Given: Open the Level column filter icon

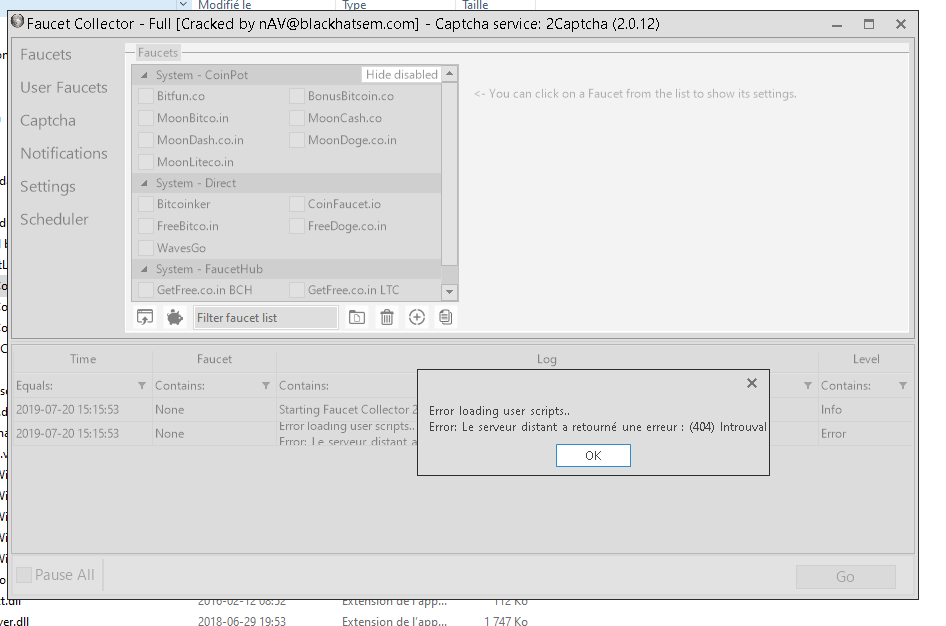Looking at the screenshot, I should point(903,385).
